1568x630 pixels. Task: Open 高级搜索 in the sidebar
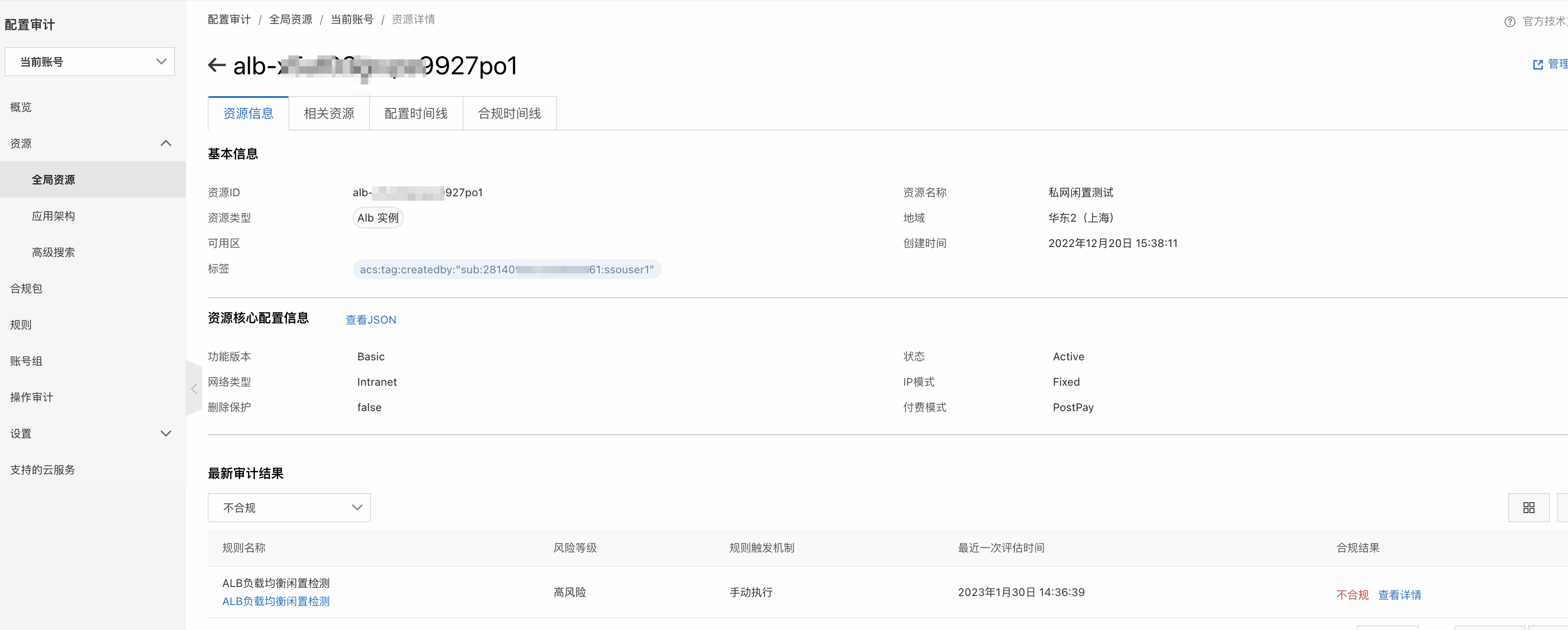coord(54,252)
